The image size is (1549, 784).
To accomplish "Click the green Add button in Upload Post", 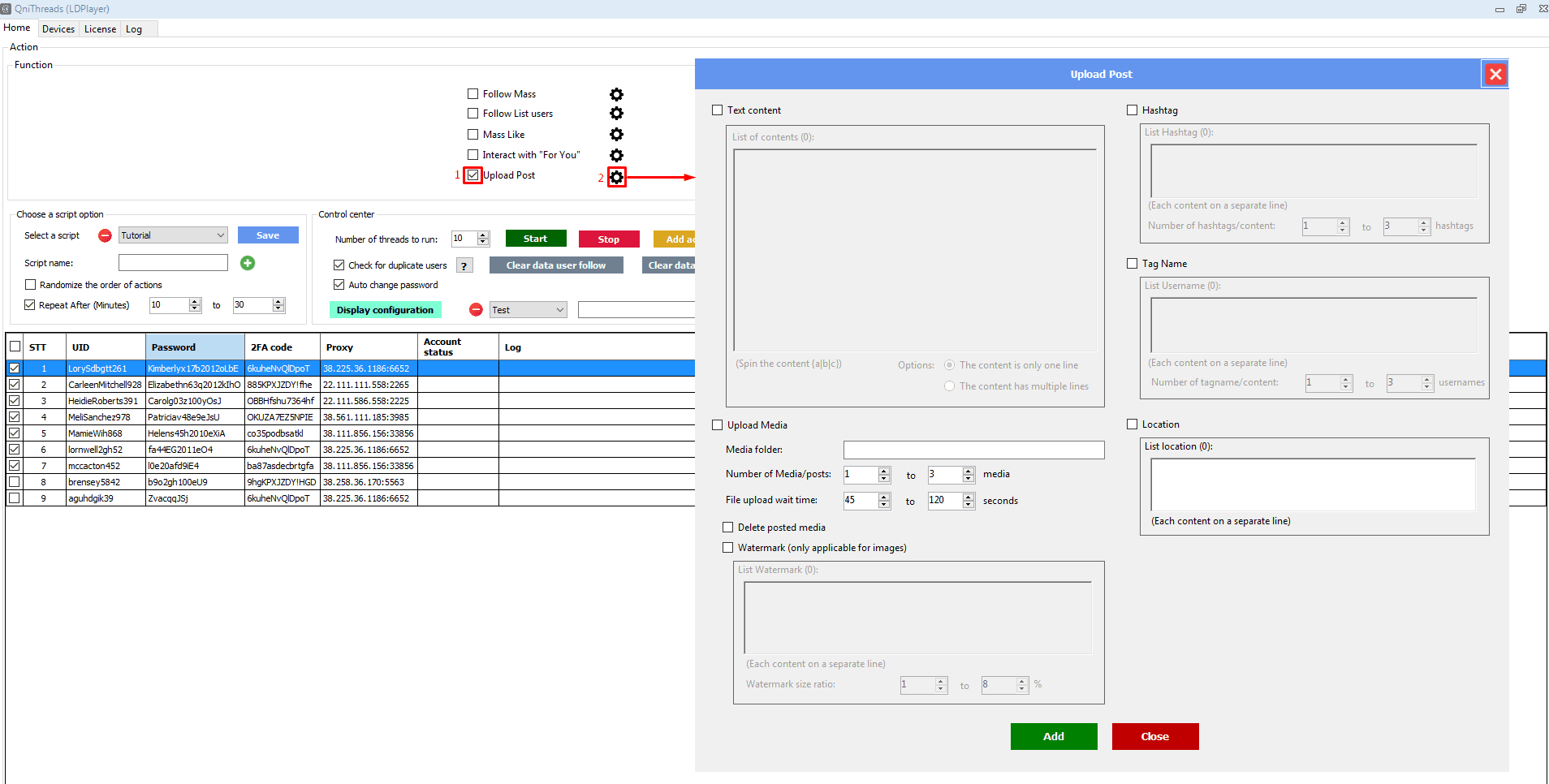I will (x=1053, y=736).
